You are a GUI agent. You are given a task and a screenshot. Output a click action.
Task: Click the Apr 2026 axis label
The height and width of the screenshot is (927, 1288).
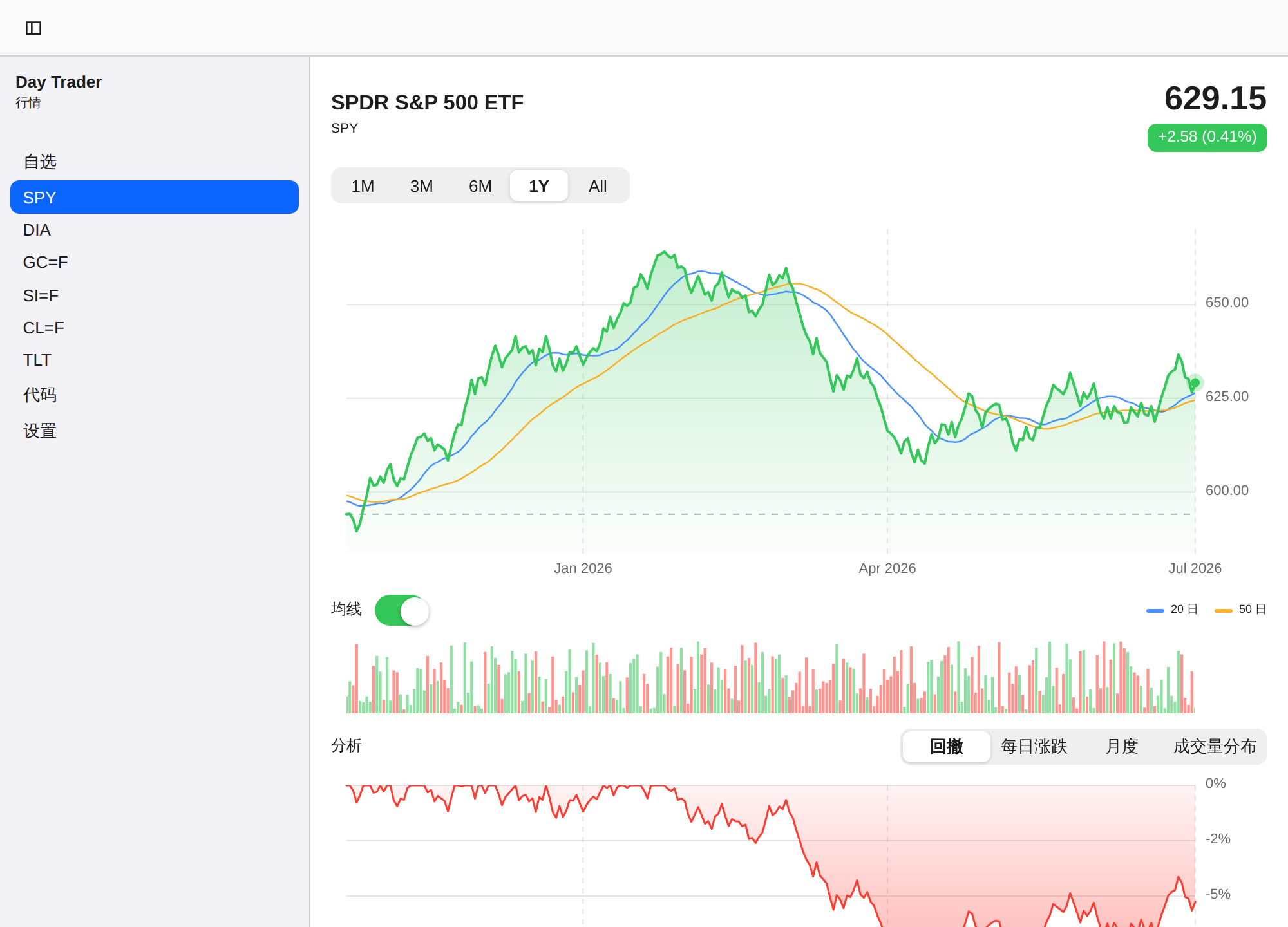pos(887,568)
